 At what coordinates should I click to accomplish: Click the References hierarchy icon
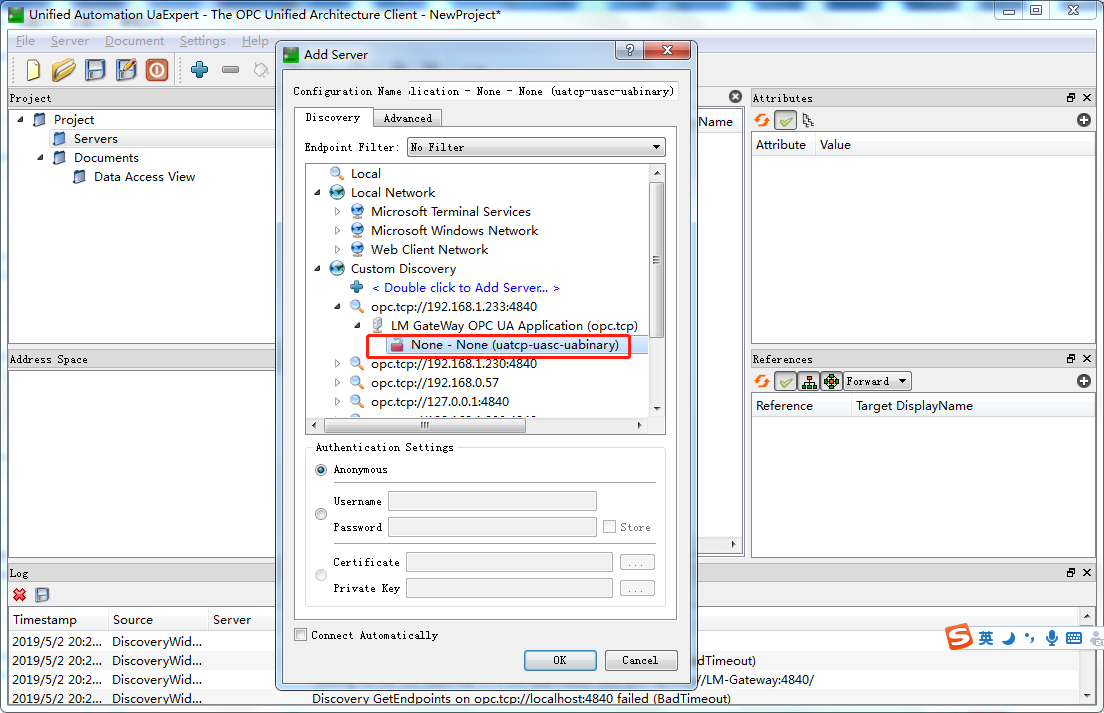point(809,381)
